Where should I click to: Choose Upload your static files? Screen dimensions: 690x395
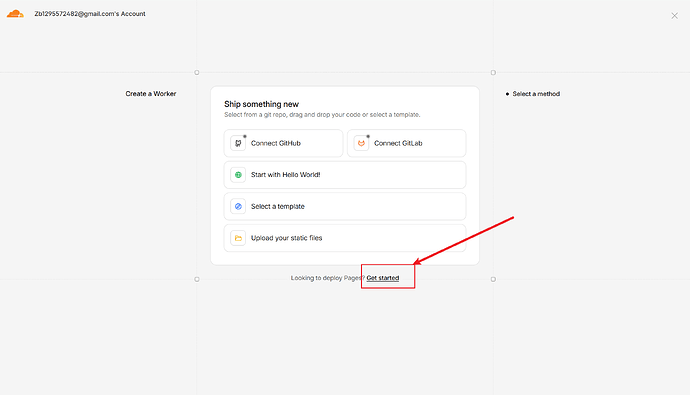coord(345,238)
